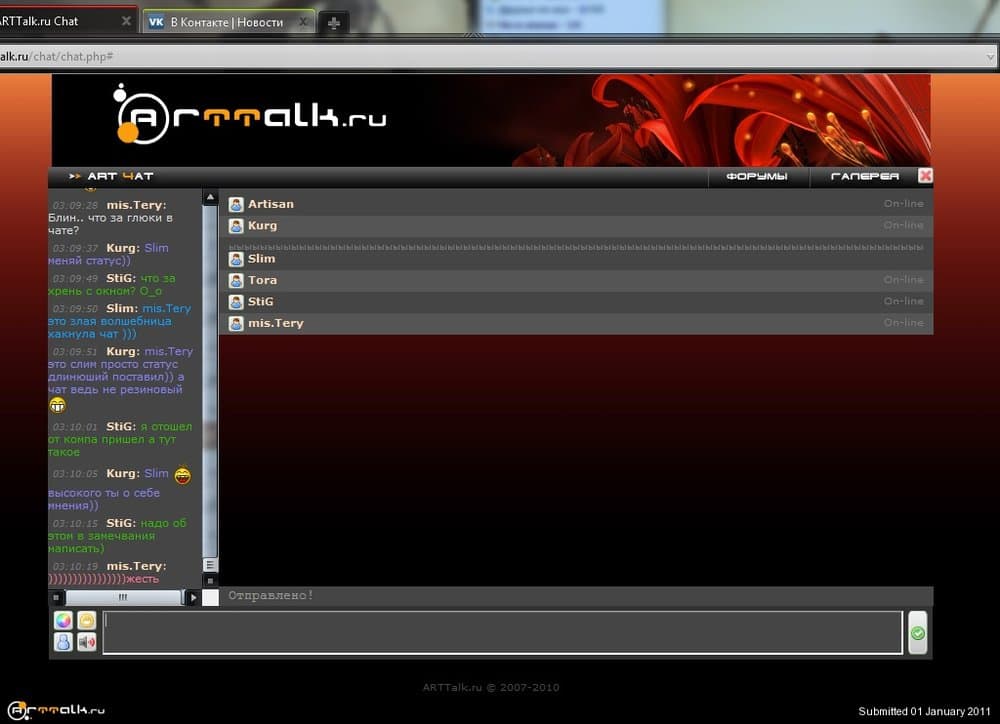Close the chat with the red X
1000x724 pixels.
(925, 176)
